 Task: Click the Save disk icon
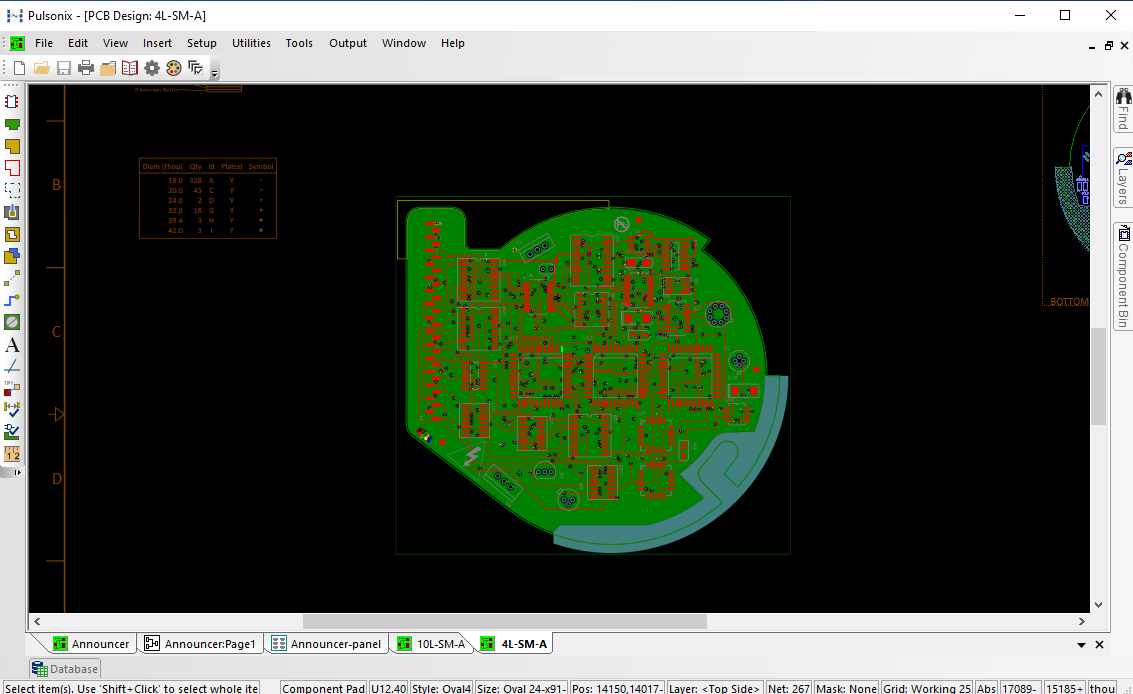pos(64,68)
